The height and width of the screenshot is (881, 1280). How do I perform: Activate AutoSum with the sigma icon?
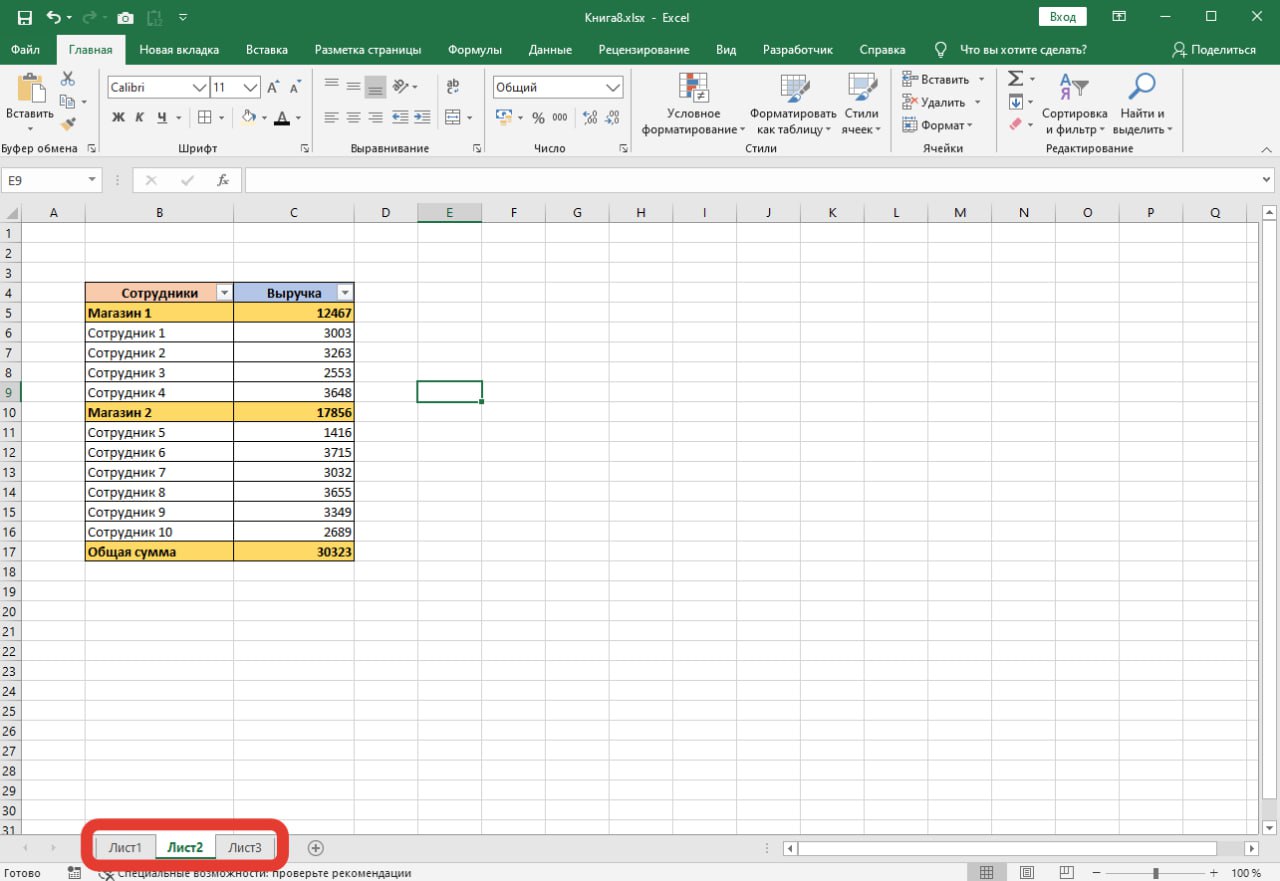1015,78
